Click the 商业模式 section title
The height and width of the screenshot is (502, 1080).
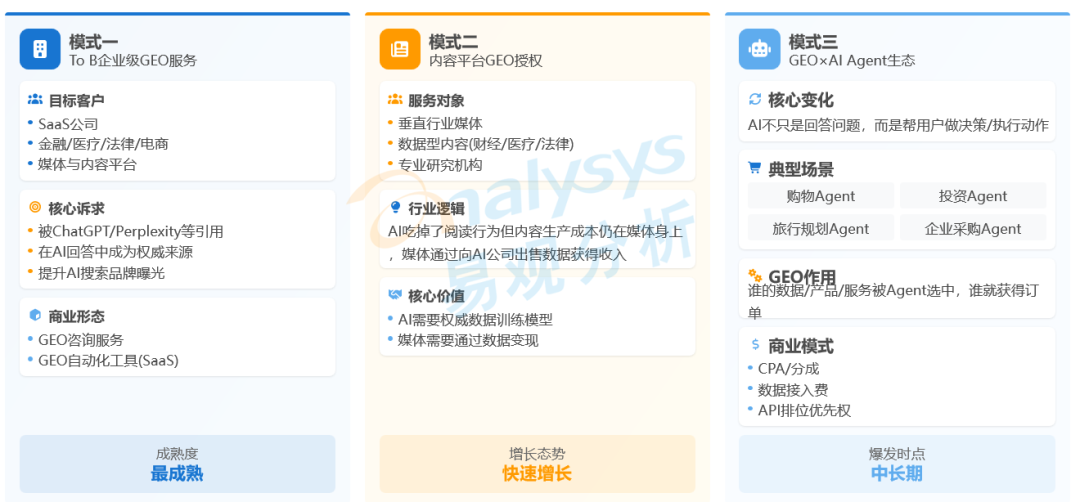[801, 345]
